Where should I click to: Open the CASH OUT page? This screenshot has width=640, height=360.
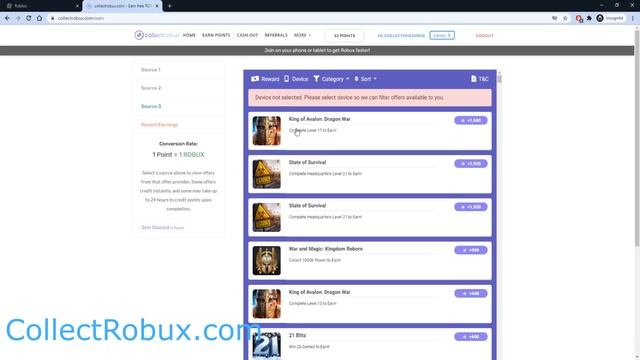click(247, 35)
